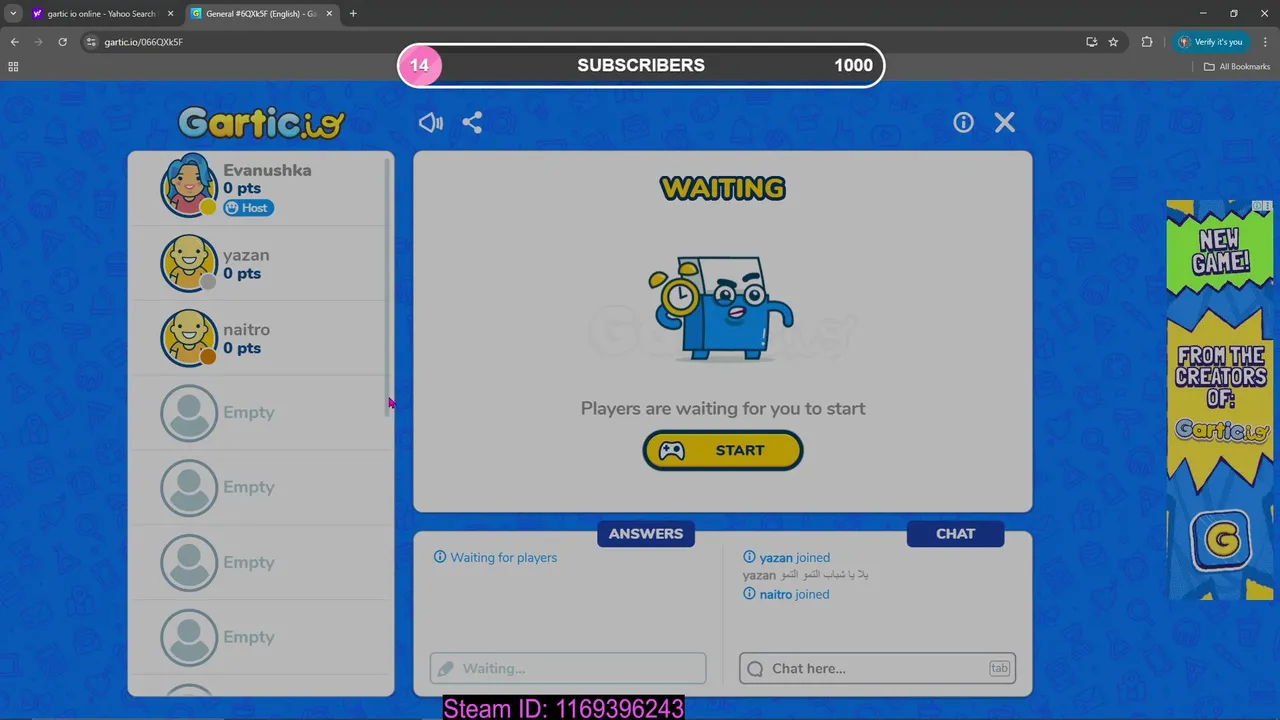Click the waiting clock mascot image
Viewport: 1280px width, 720px height.
click(x=721, y=306)
